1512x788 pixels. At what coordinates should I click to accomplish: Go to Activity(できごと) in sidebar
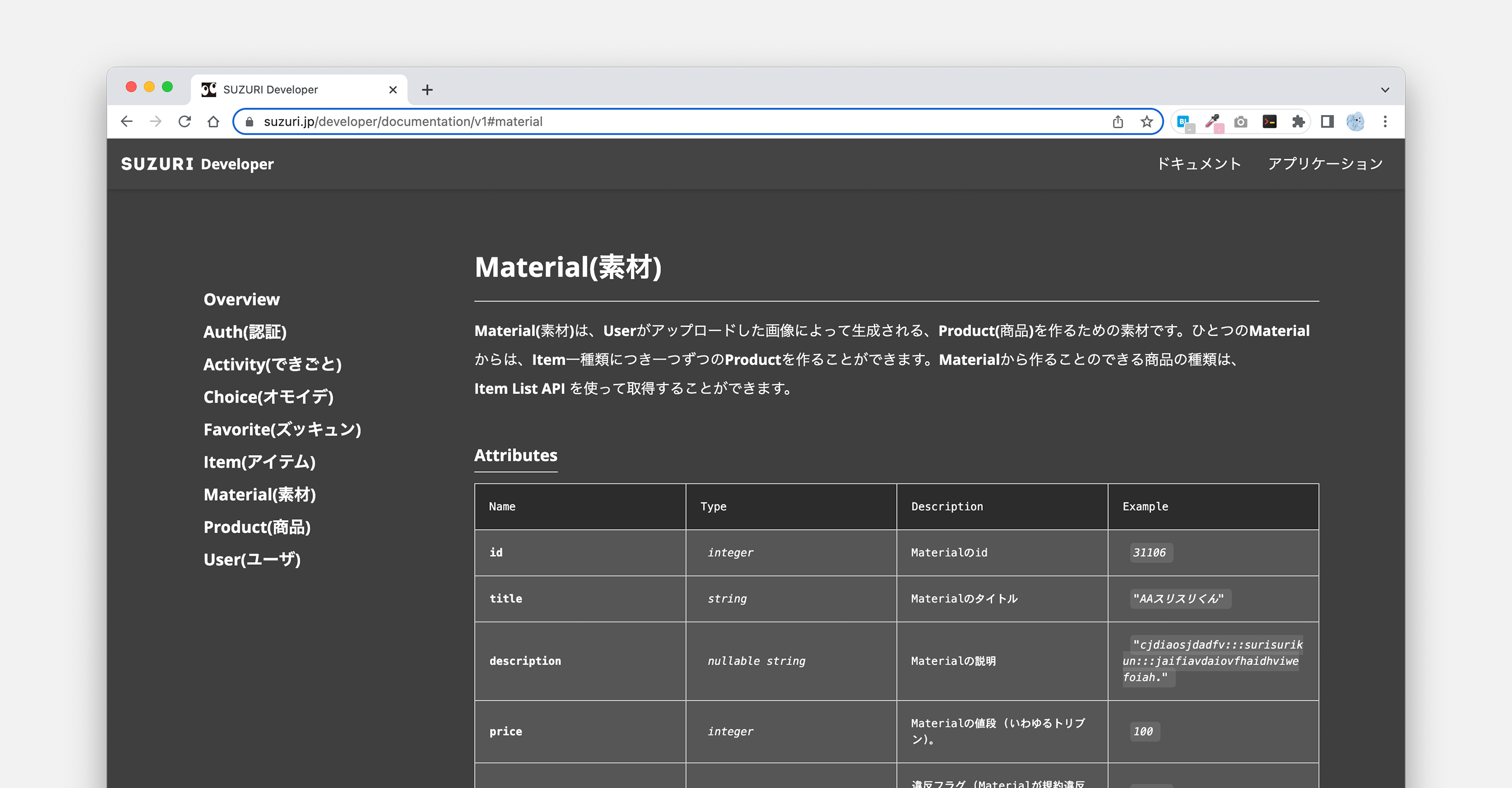272,365
